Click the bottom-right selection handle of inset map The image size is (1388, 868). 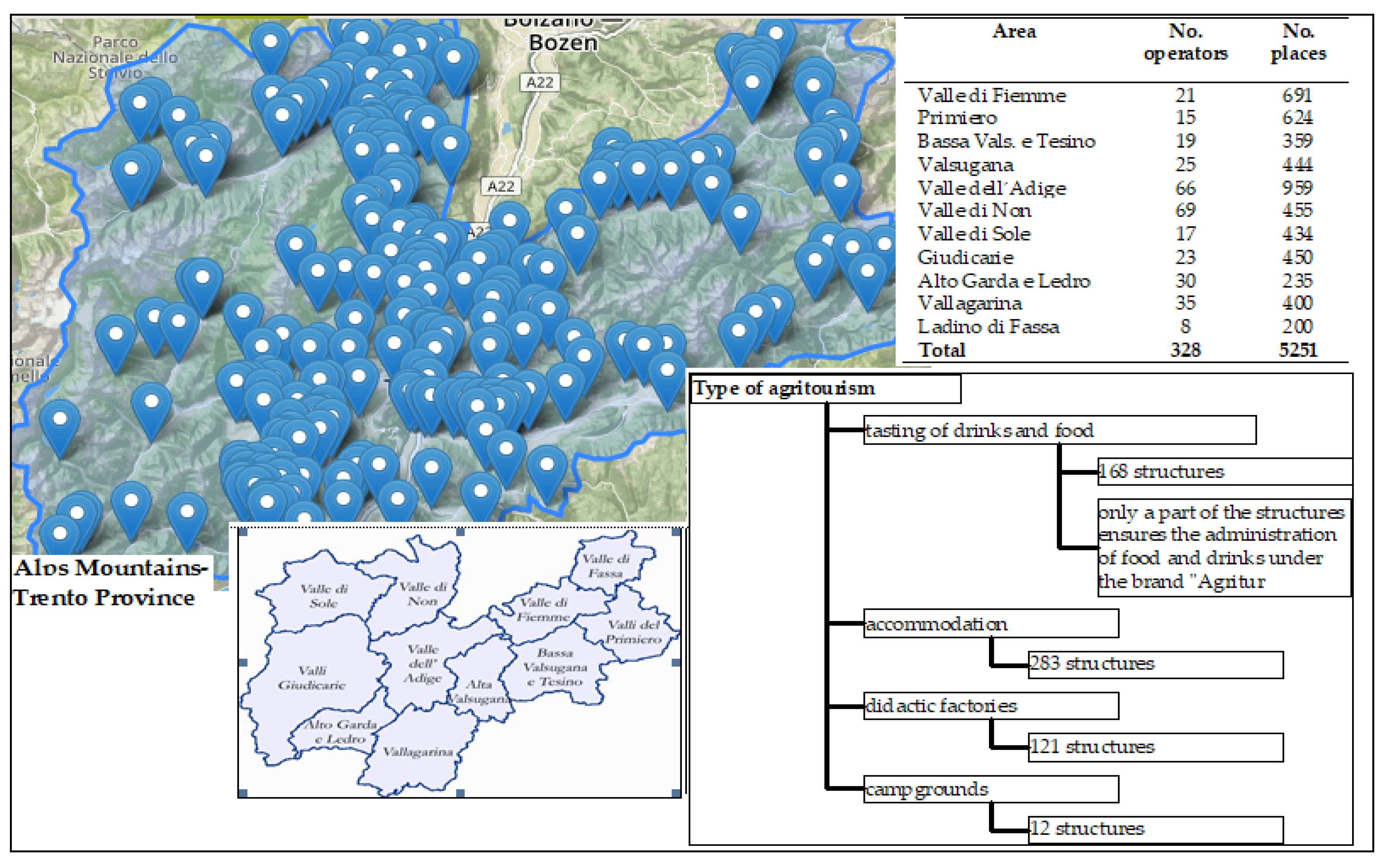[x=676, y=793]
